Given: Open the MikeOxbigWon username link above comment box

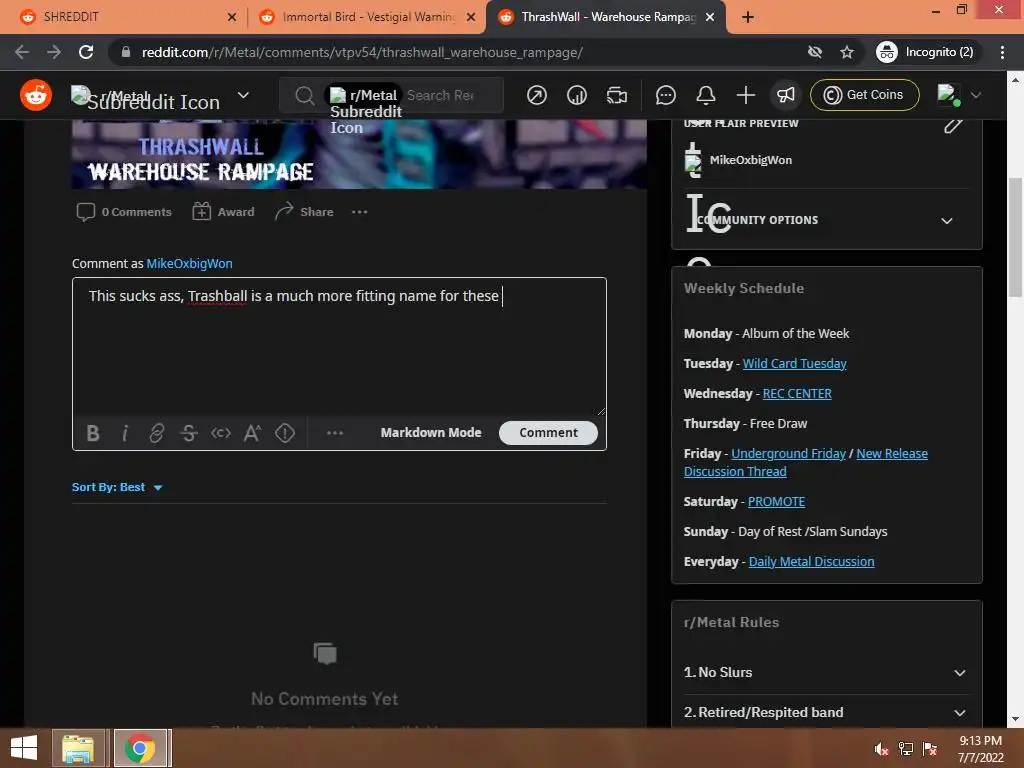Looking at the screenshot, I should [x=189, y=263].
